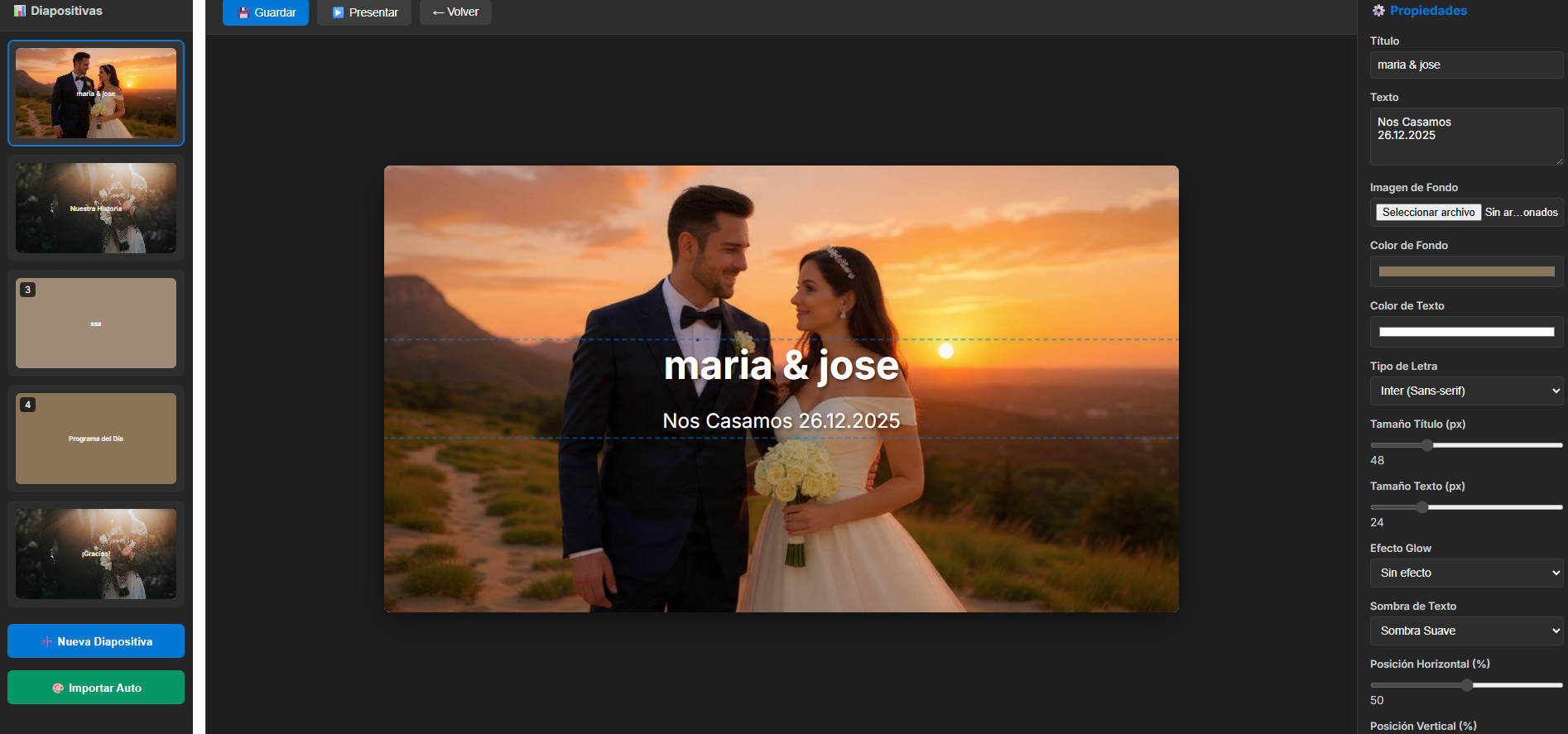This screenshot has width=1568, height=734.
Task: Start slideshow with Presentar button
Action: pos(364,12)
